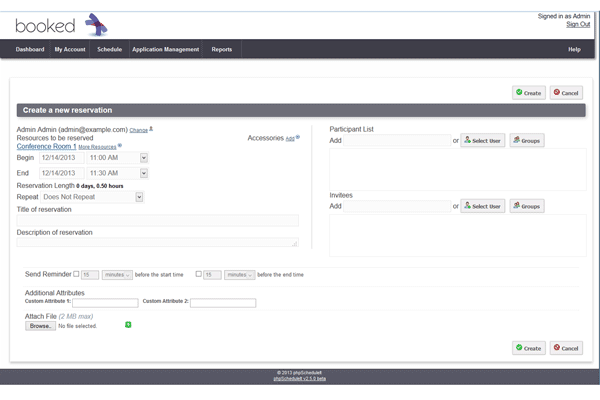Enable reminder before the end time
Screen dimensions: 600x400
[x=200, y=274]
